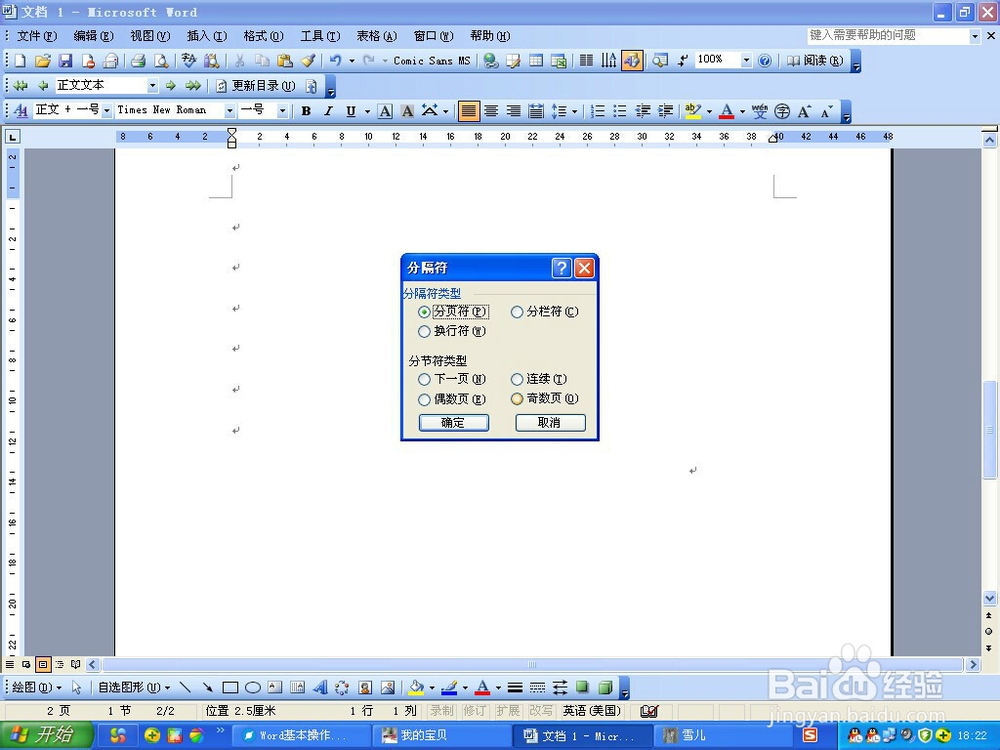Expand the Zoom 100% dropdown
Viewport: 1000px width, 750px height.
pos(746,61)
